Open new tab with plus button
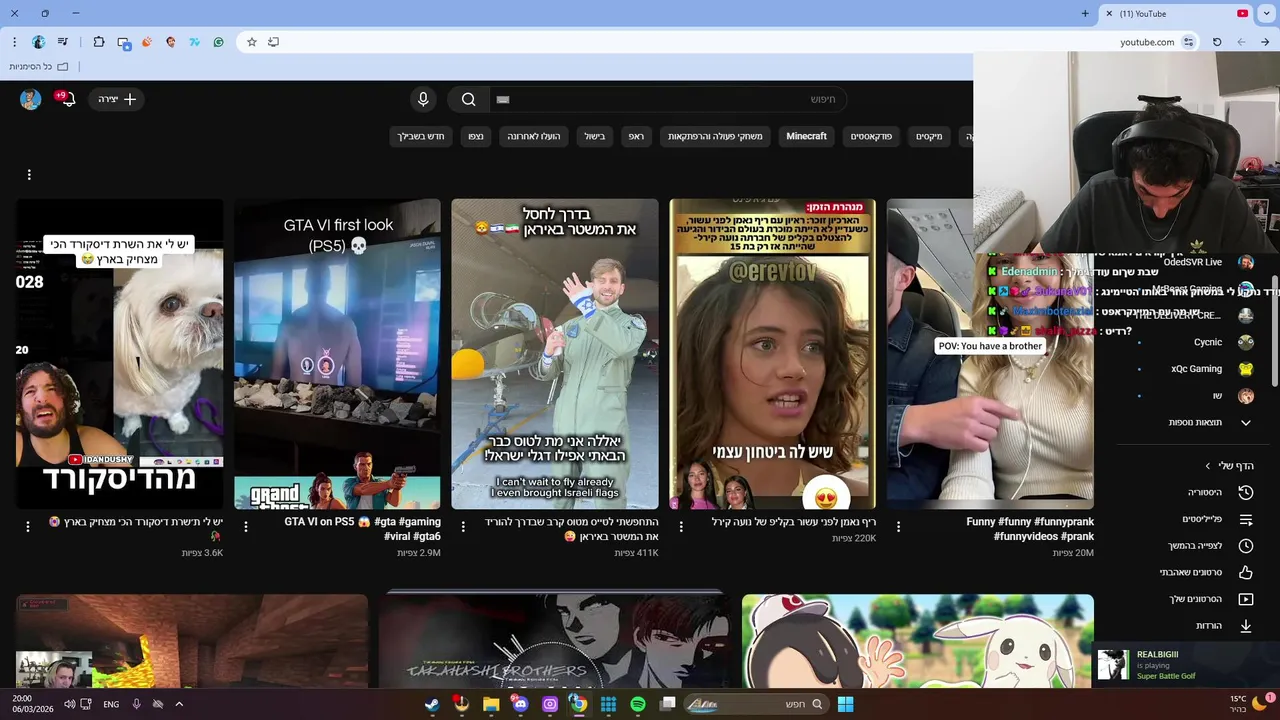Screen dimensions: 1280x720 [x=1085, y=13]
